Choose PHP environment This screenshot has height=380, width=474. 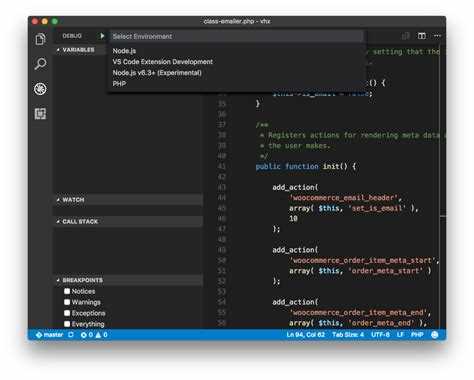pos(237,84)
